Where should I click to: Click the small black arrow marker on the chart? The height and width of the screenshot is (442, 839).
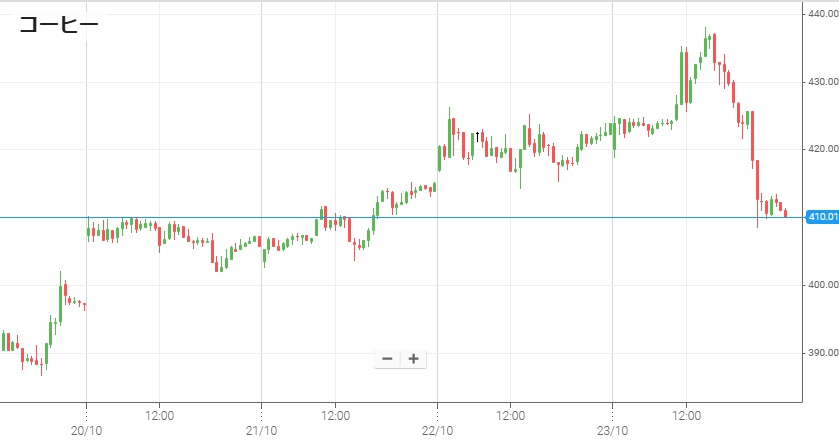click(478, 135)
